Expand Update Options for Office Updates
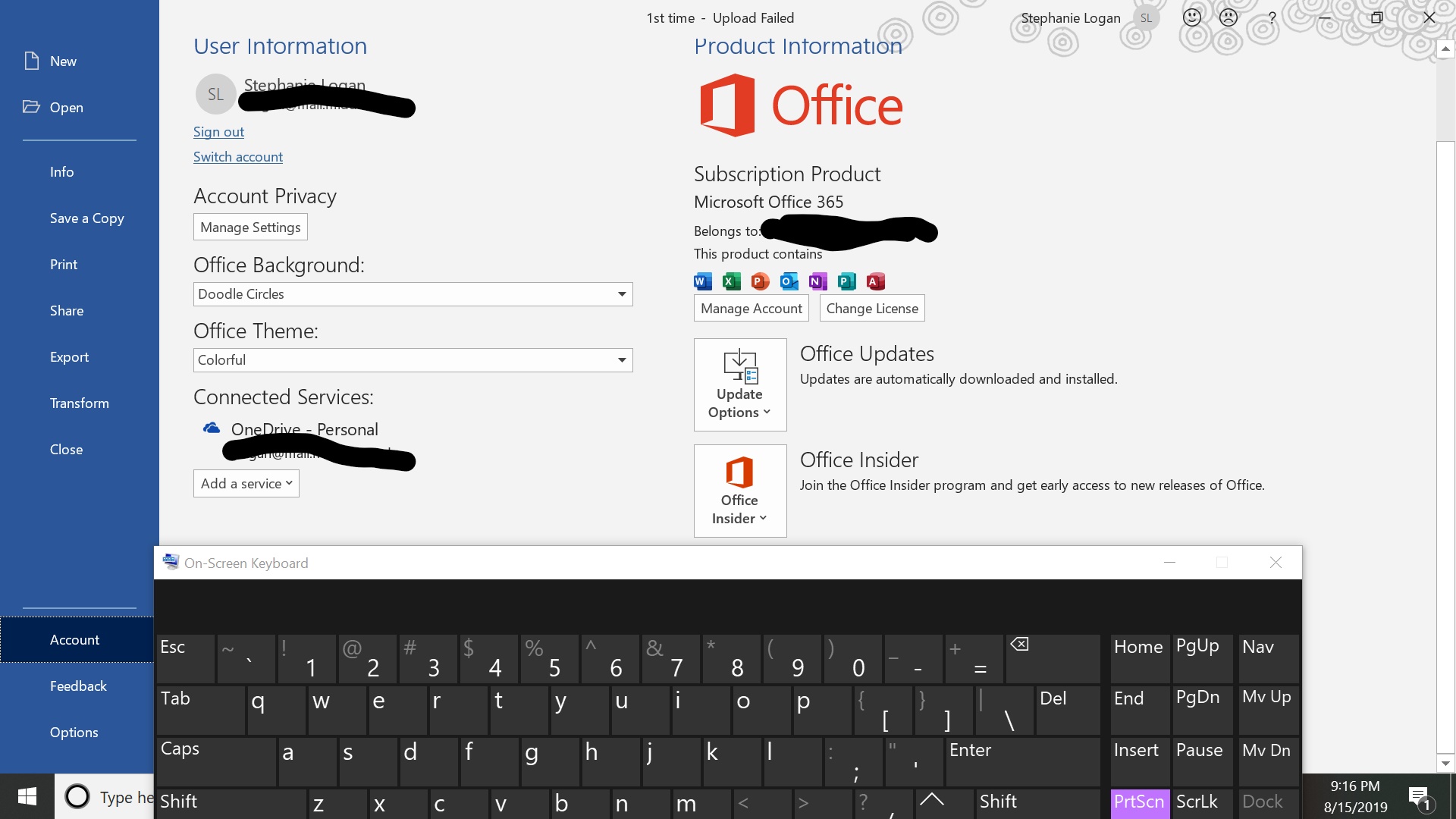This screenshot has width=1456, height=819. click(x=740, y=384)
